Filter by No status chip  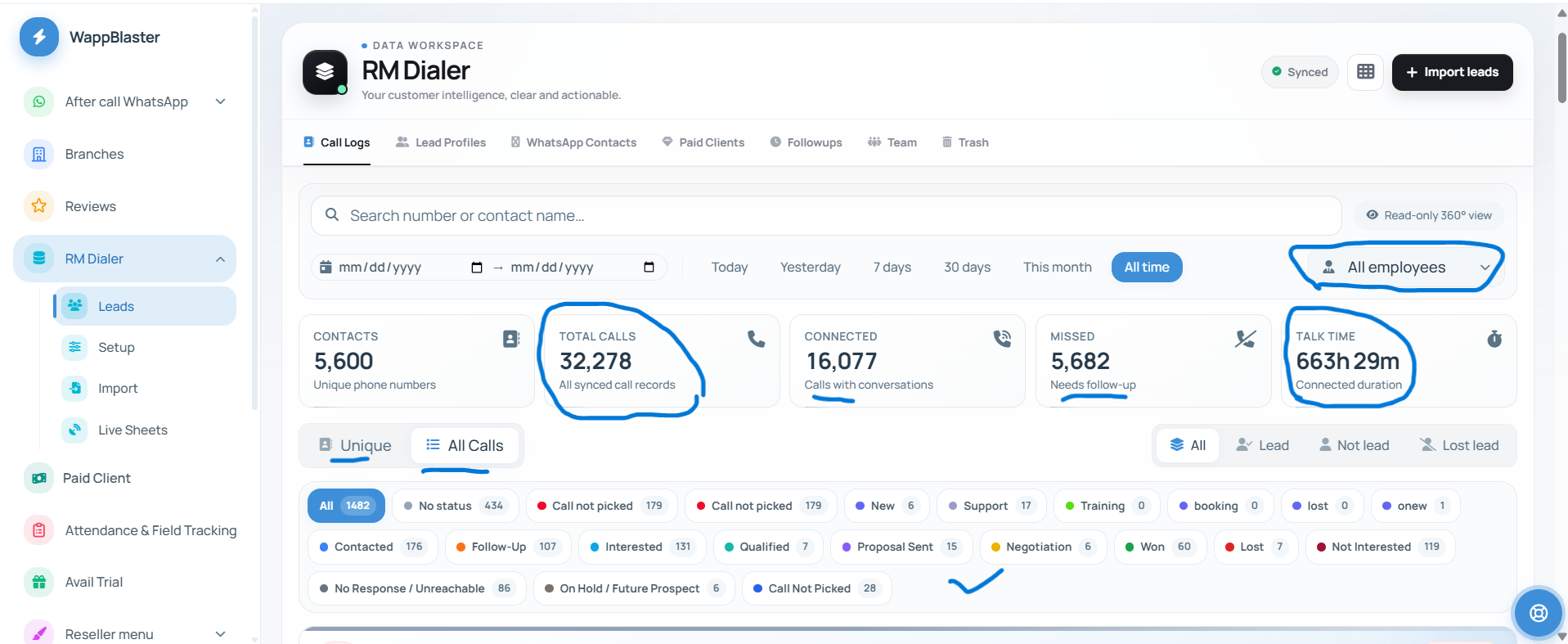[456, 506]
